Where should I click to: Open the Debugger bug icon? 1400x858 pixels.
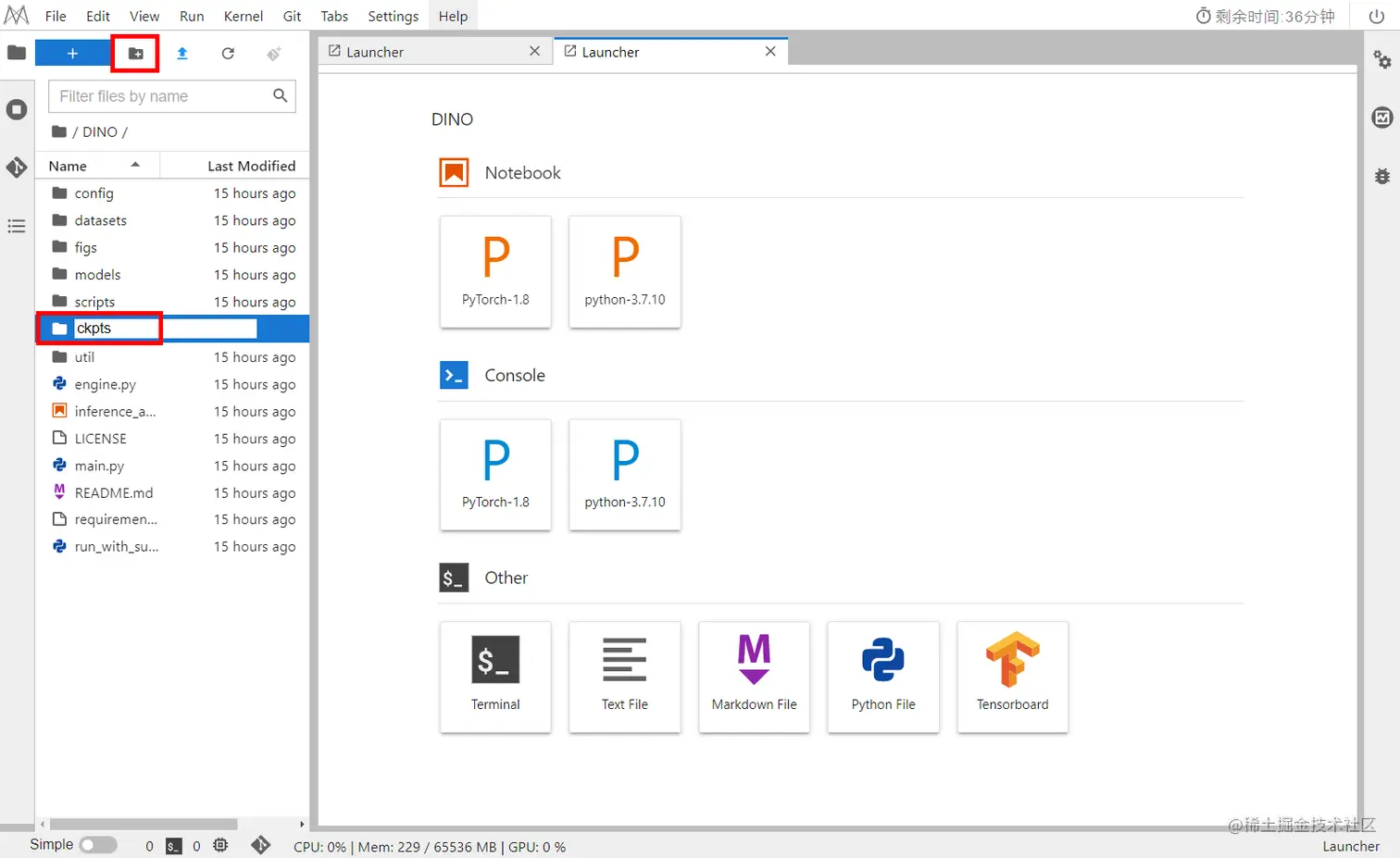(1382, 176)
